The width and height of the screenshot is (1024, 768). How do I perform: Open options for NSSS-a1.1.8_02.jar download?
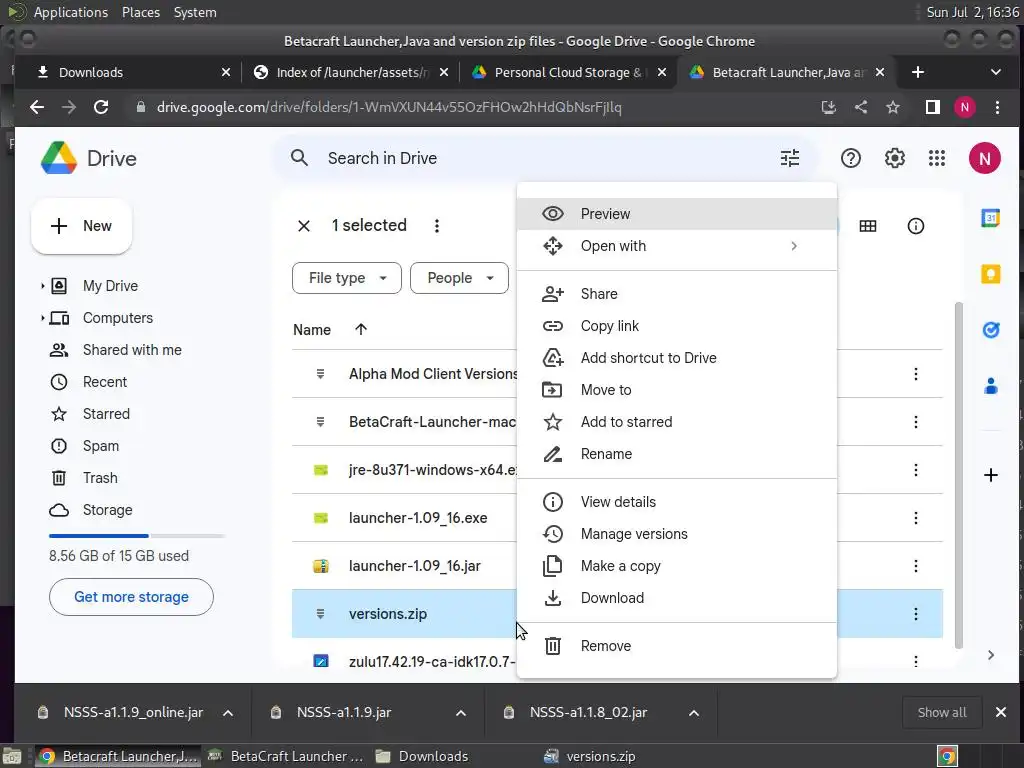click(x=694, y=713)
